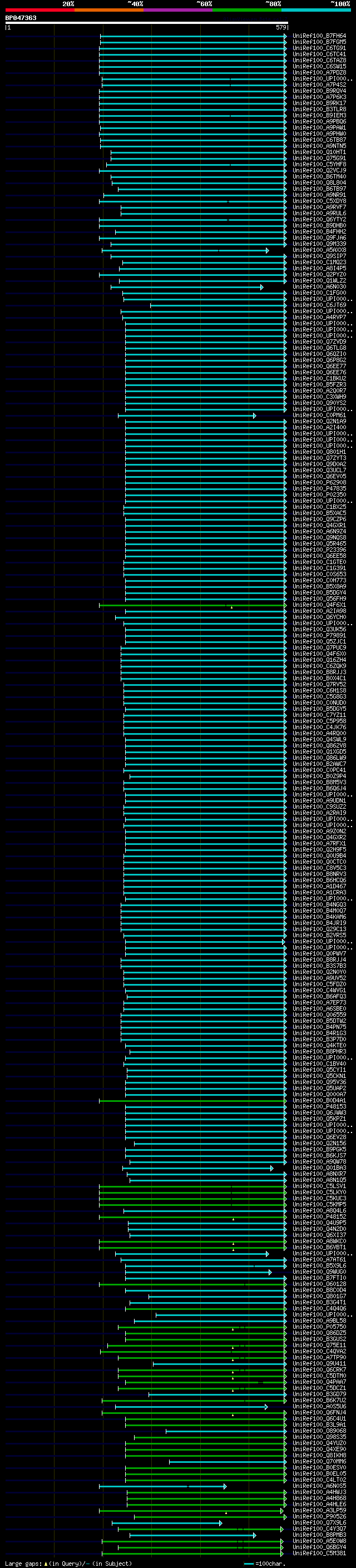Click the query name BP047363
This screenshot has width=356, height=1568.
21,18
